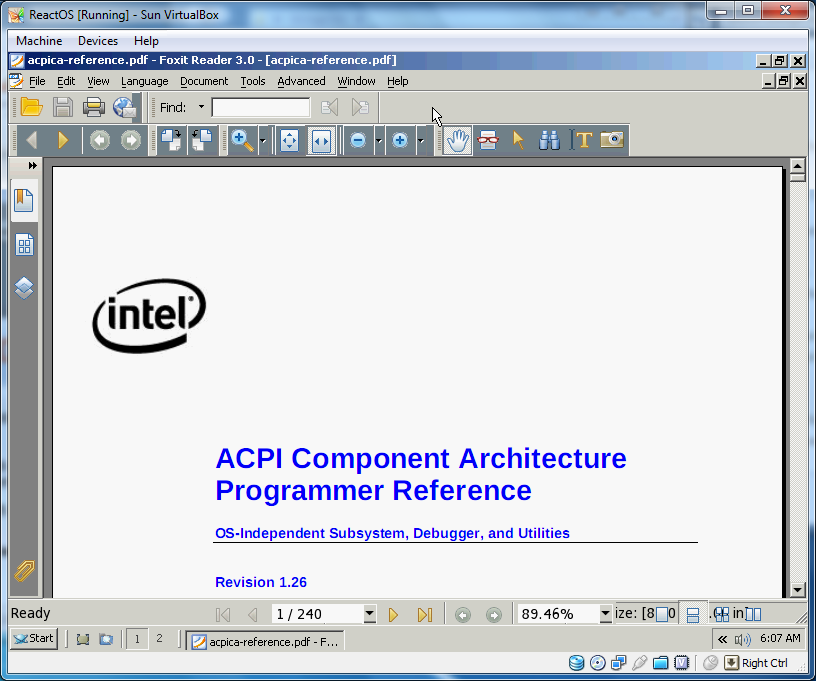Viewport: 816px width, 681px height.
Task: Open the Advanced menu
Action: pyautogui.click(x=301, y=81)
